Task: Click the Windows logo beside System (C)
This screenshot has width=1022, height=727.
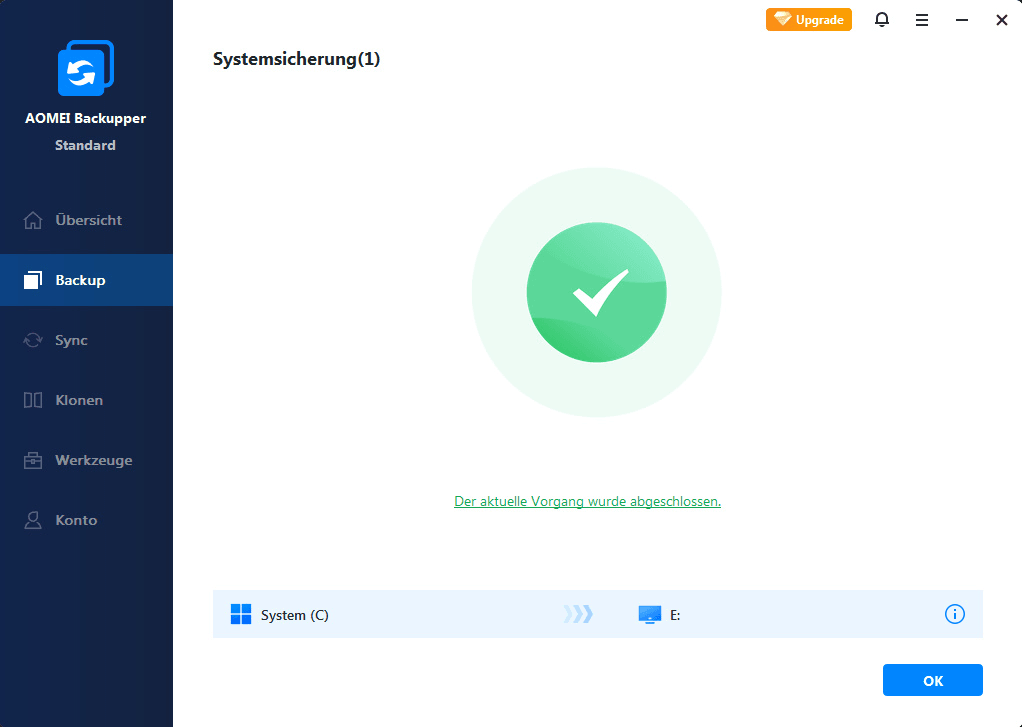Action: click(241, 614)
